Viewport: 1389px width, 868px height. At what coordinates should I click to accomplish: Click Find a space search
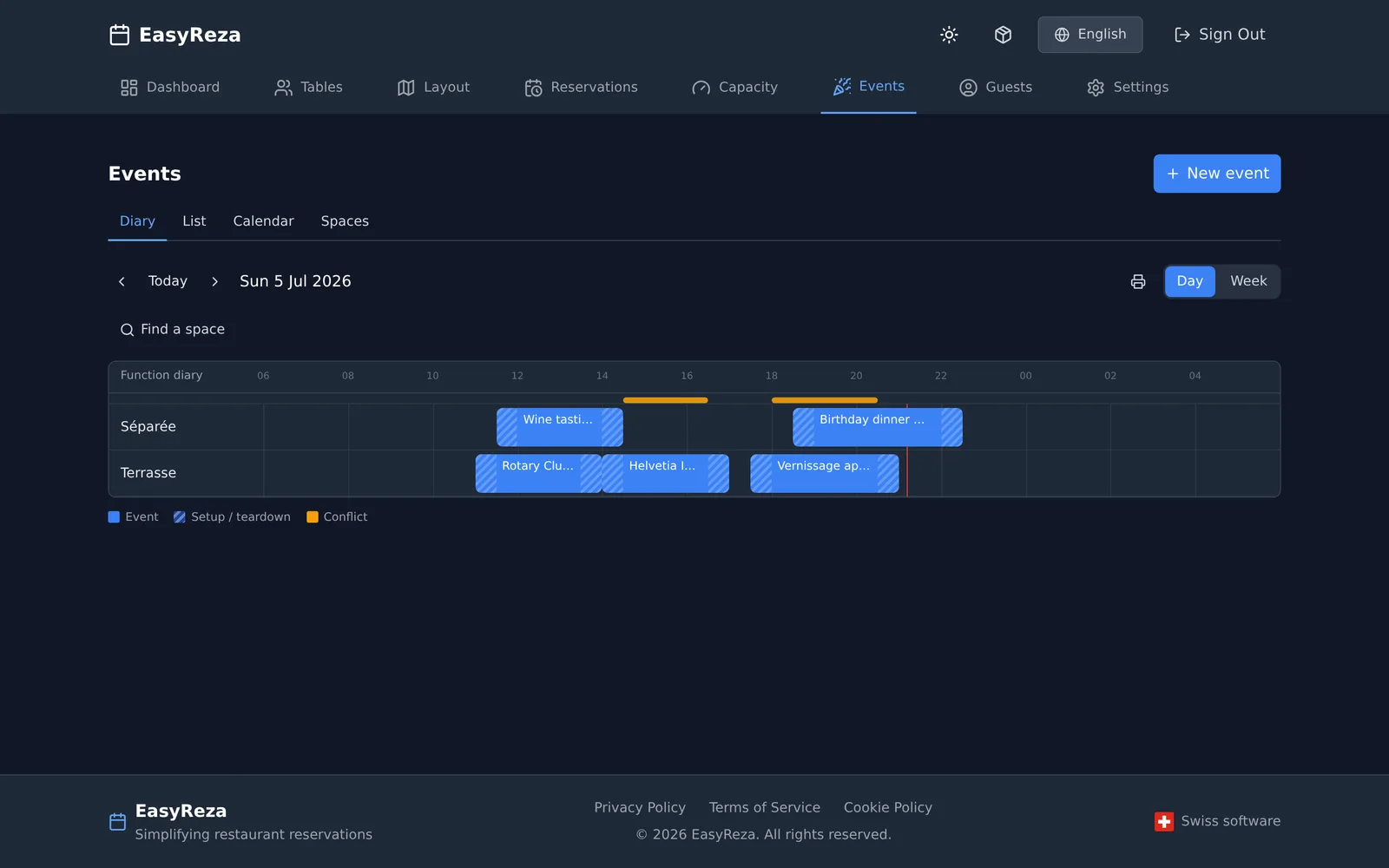coord(172,329)
